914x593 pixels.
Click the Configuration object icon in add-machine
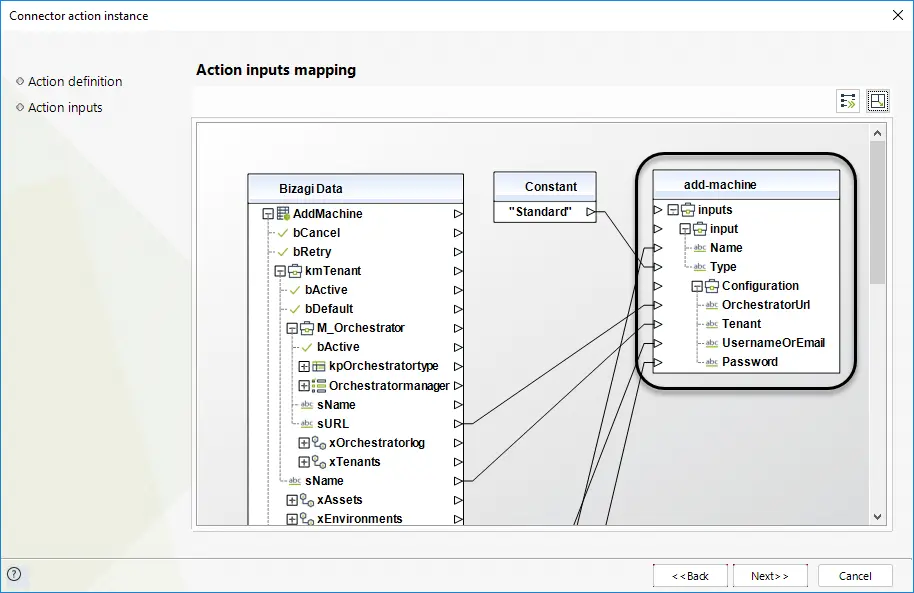712,286
